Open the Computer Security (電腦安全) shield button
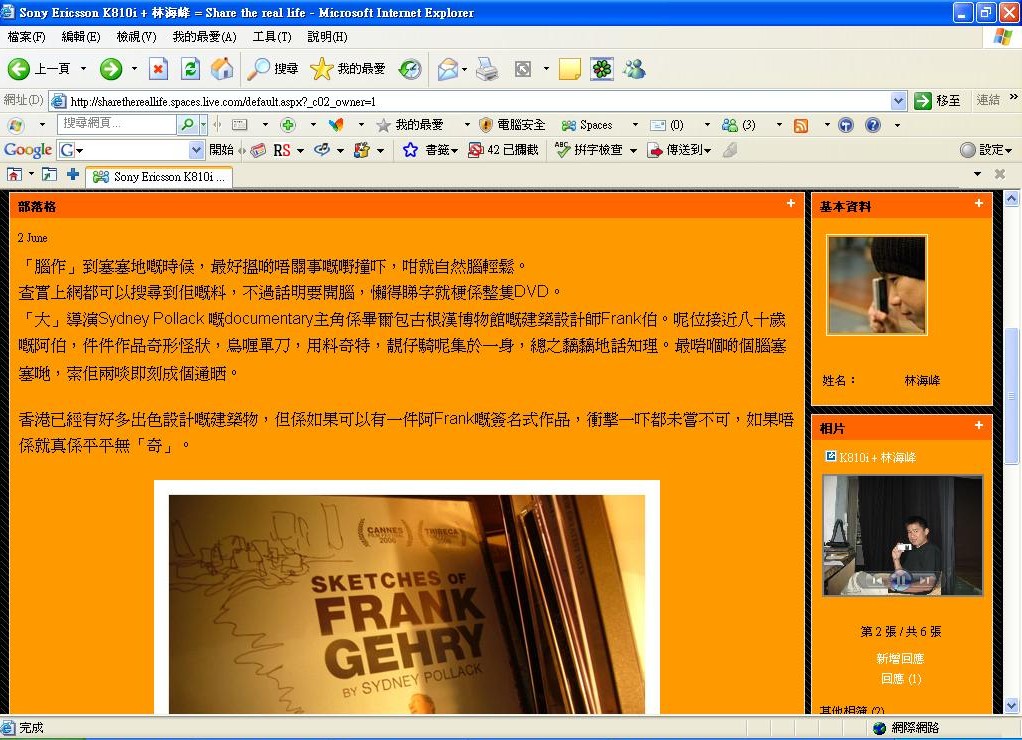This screenshot has height=740, width=1022. pyautogui.click(x=512, y=125)
